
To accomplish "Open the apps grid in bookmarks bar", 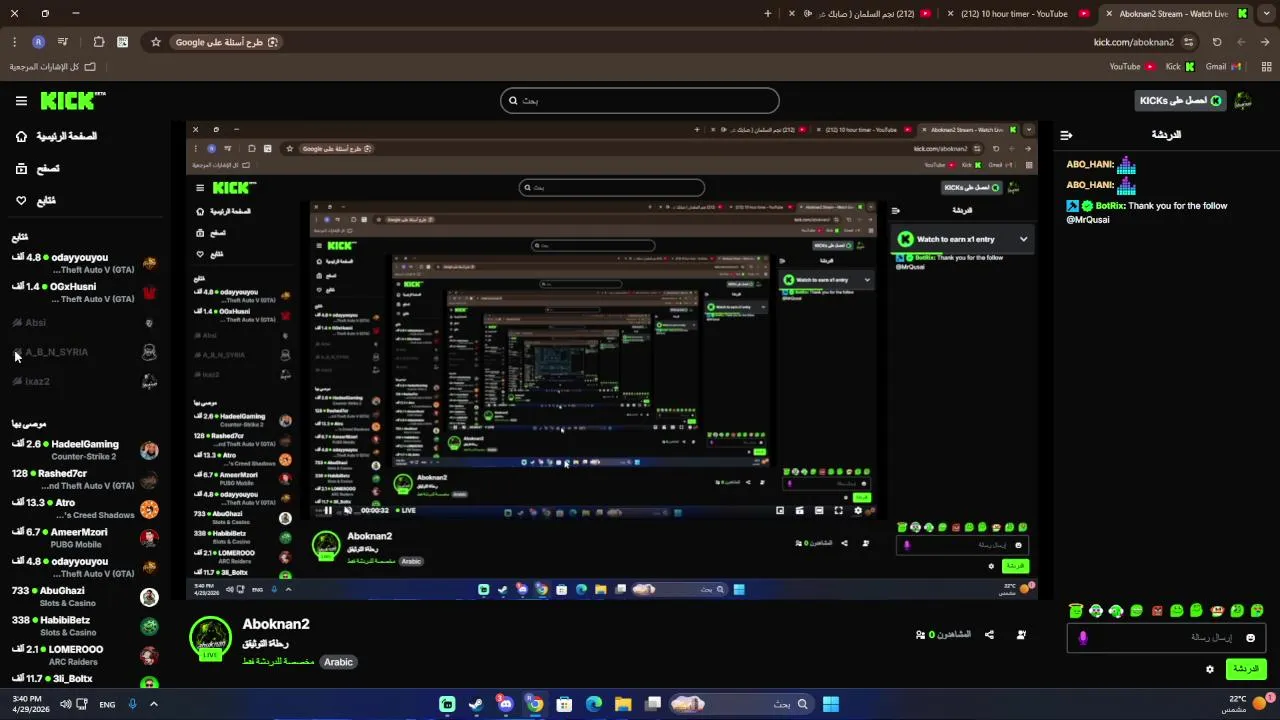I will point(1266,67).
